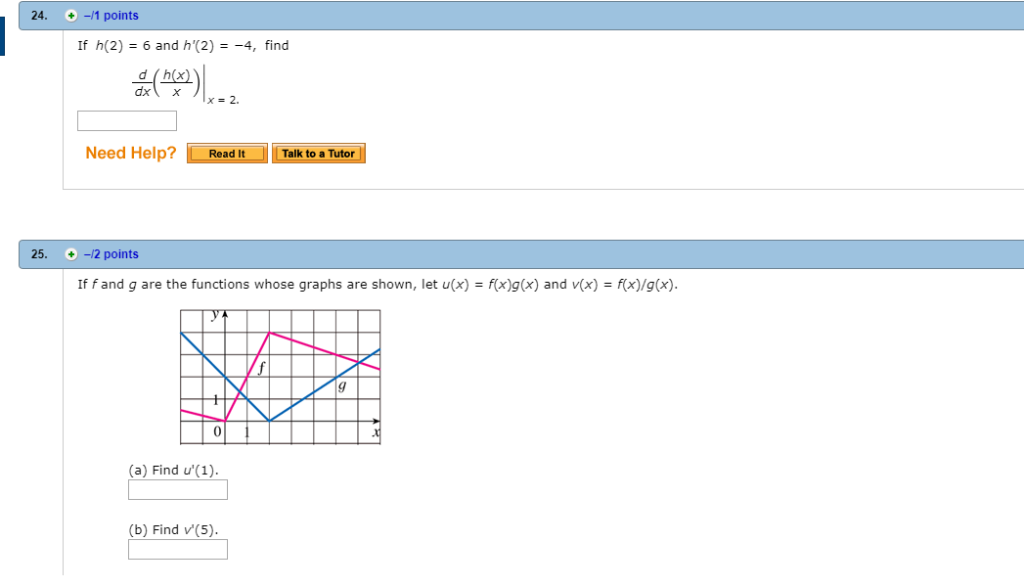The width and height of the screenshot is (1024, 587).
Task: Click the blue sidebar marker beside question 24
Action: click(x=3, y=35)
